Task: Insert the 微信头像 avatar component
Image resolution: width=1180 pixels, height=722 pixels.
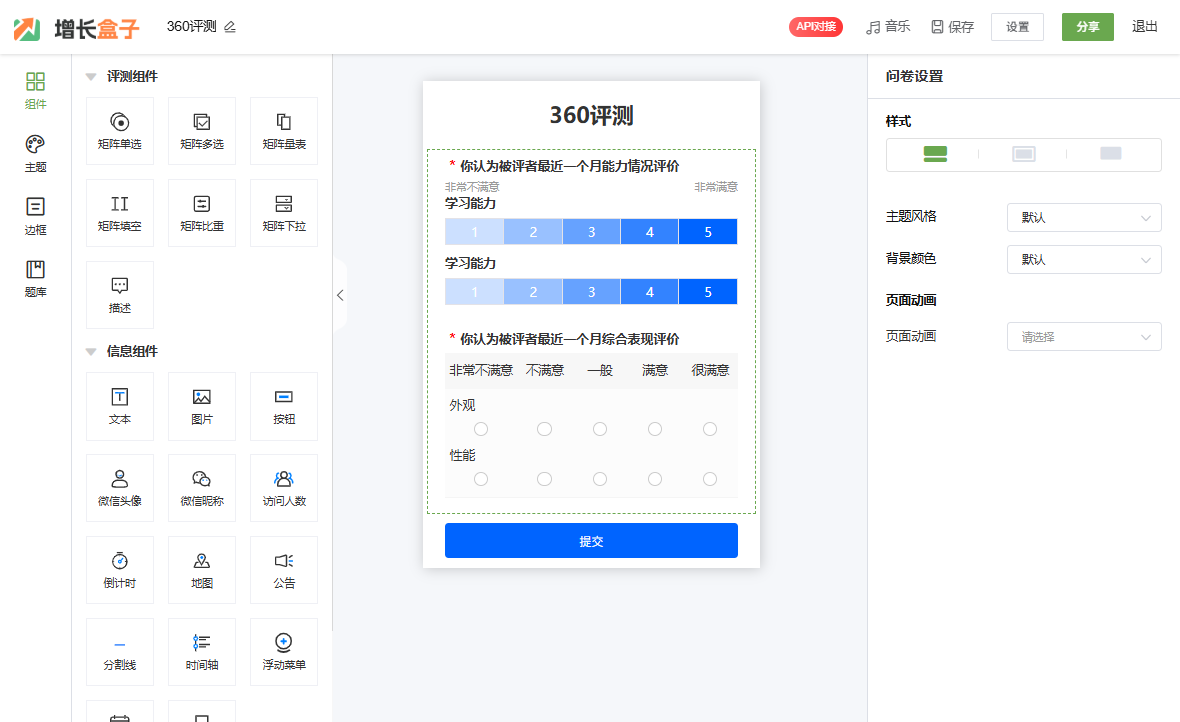Action: click(x=120, y=488)
